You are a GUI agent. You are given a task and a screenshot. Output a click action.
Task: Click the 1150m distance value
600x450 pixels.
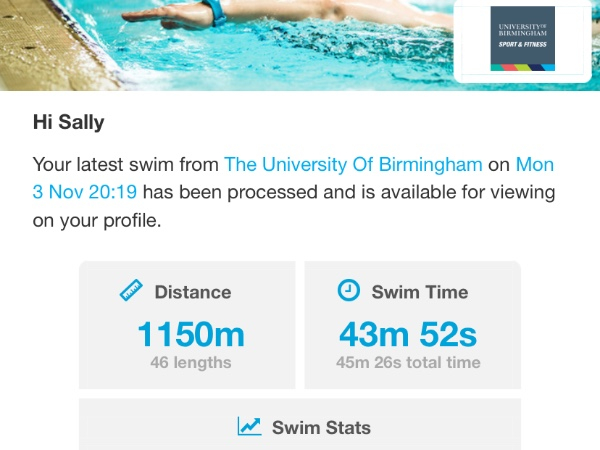pyautogui.click(x=190, y=333)
